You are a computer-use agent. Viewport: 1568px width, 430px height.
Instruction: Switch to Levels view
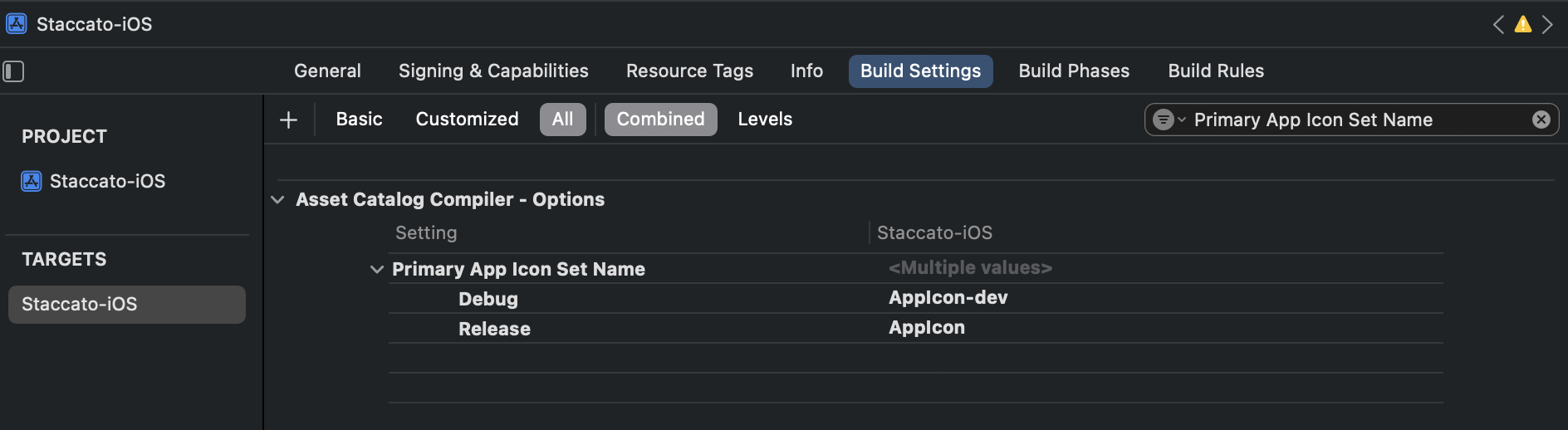[x=765, y=120]
